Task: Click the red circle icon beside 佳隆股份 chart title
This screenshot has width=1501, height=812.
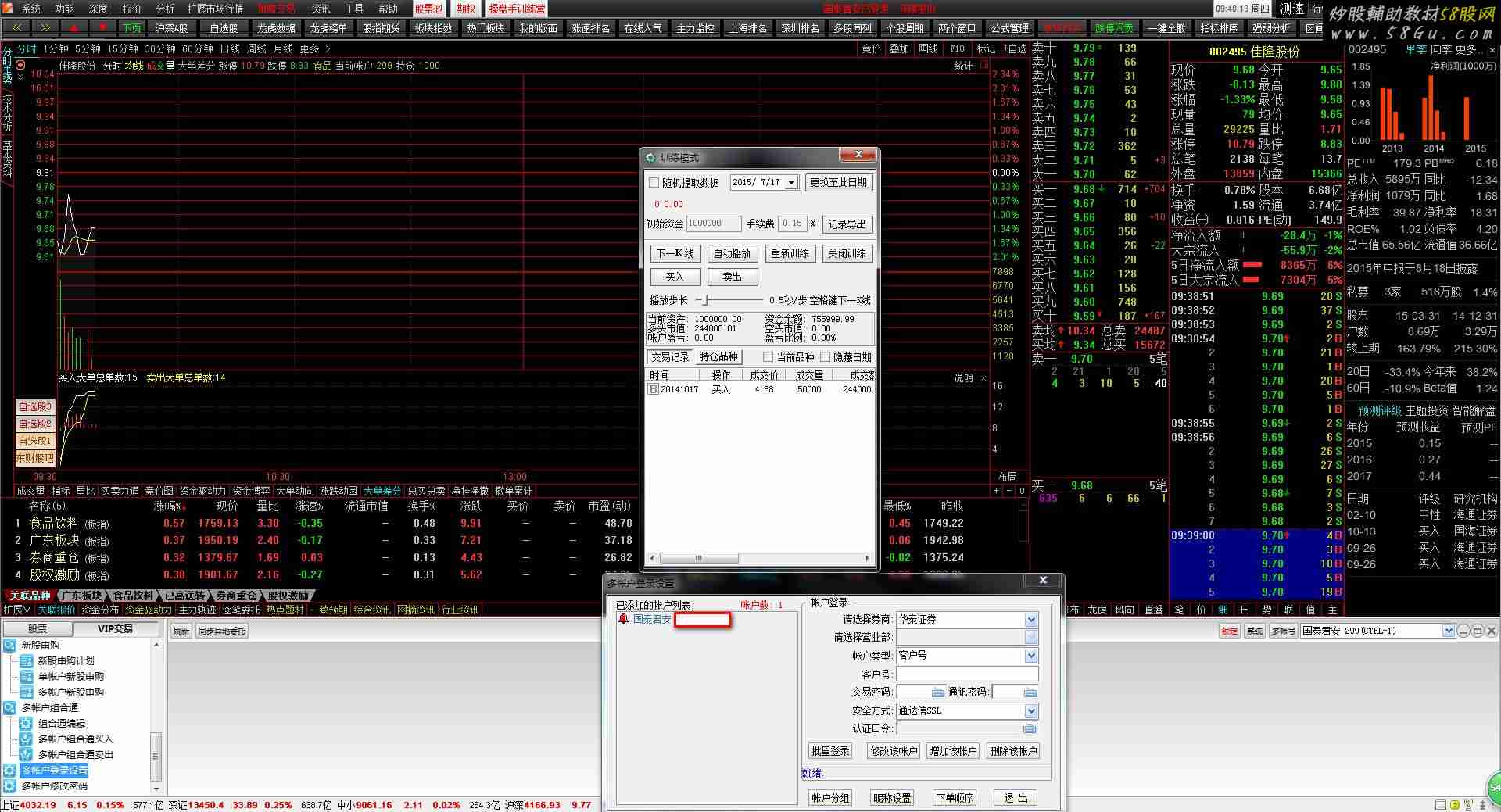Action: point(21,65)
